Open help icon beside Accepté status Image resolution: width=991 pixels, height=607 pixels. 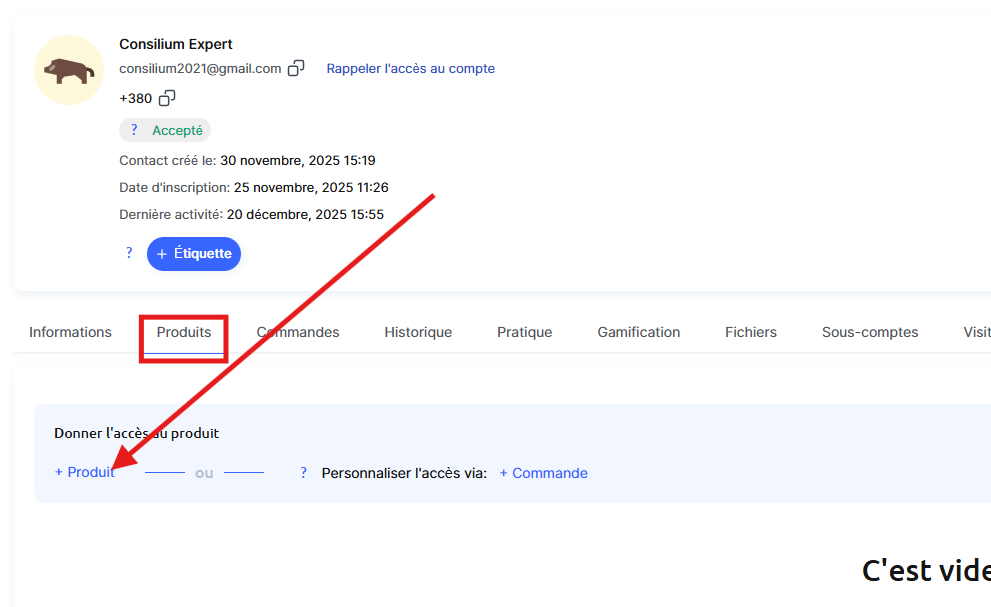134,130
